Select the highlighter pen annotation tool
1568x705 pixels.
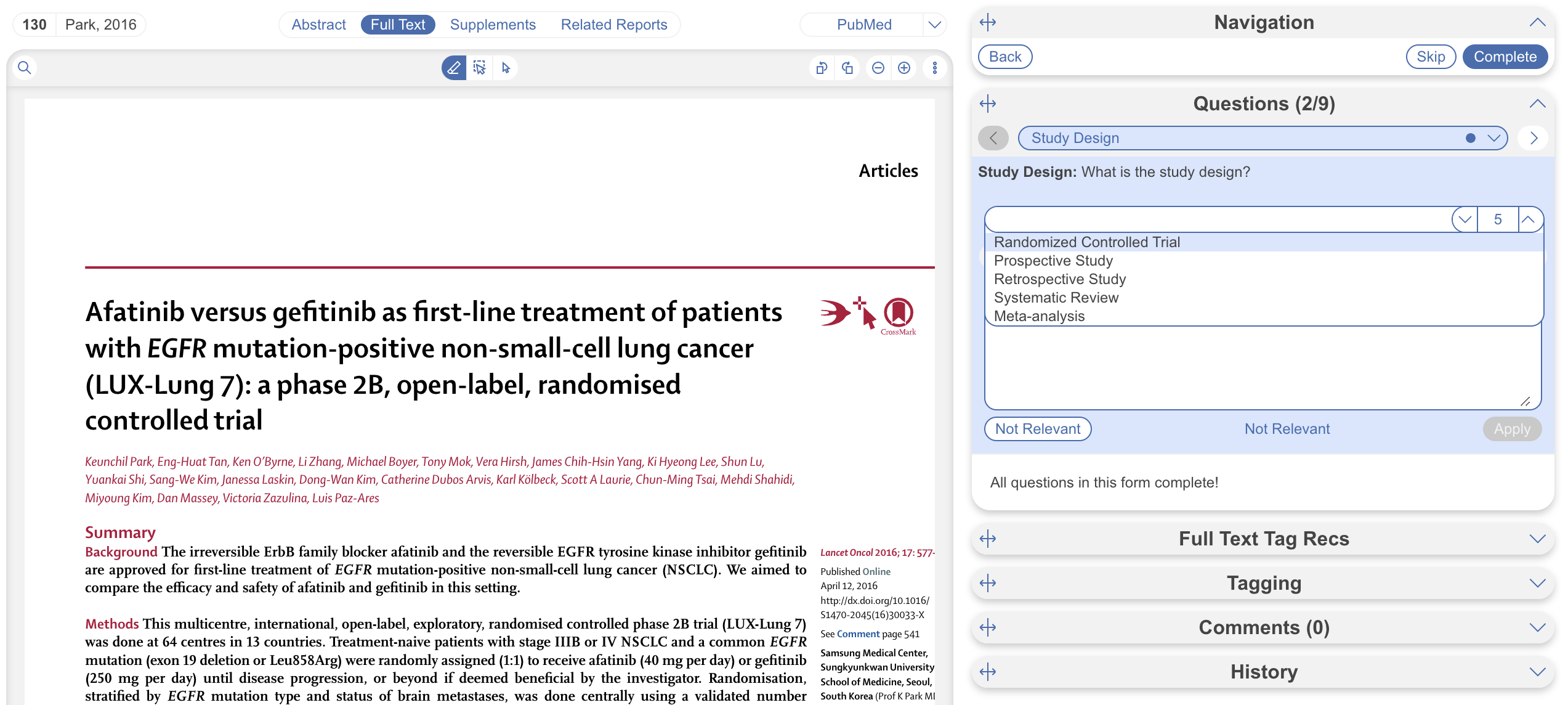click(454, 68)
